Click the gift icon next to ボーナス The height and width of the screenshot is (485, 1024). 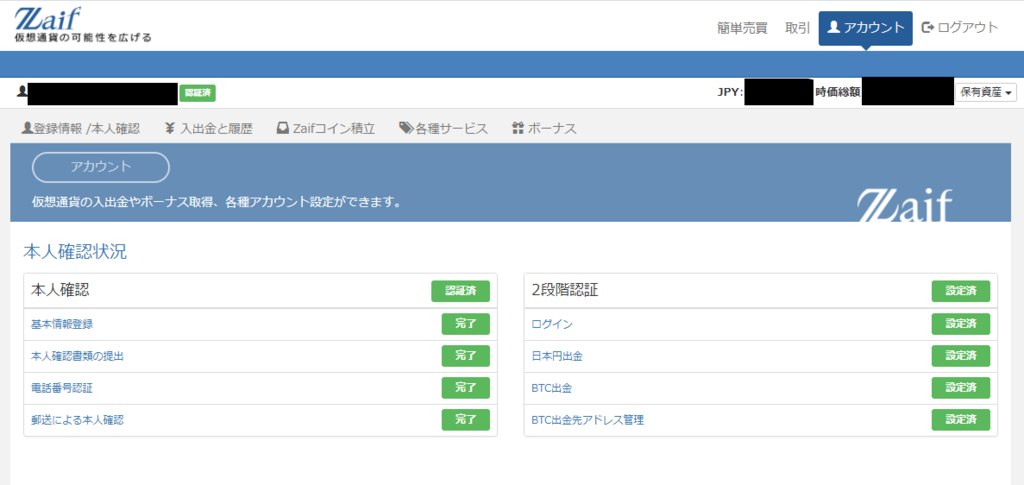tap(518, 128)
